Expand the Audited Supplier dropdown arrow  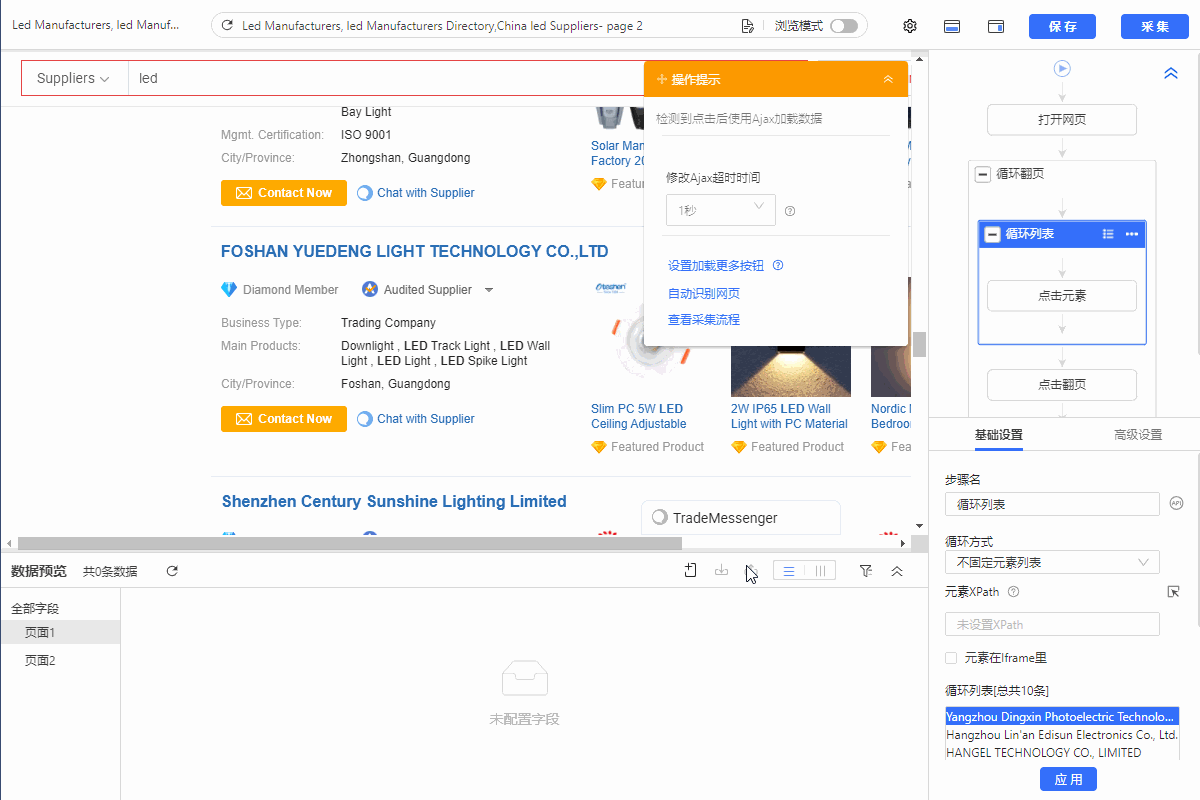coord(489,290)
